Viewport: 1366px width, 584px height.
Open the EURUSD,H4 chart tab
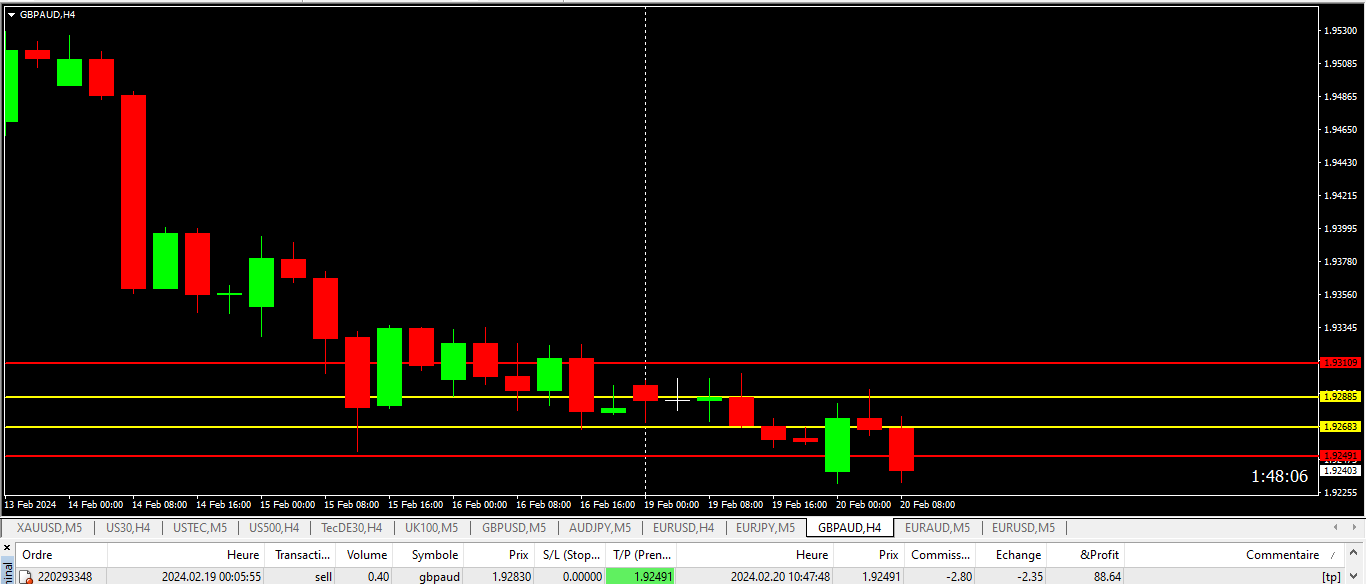pos(683,527)
